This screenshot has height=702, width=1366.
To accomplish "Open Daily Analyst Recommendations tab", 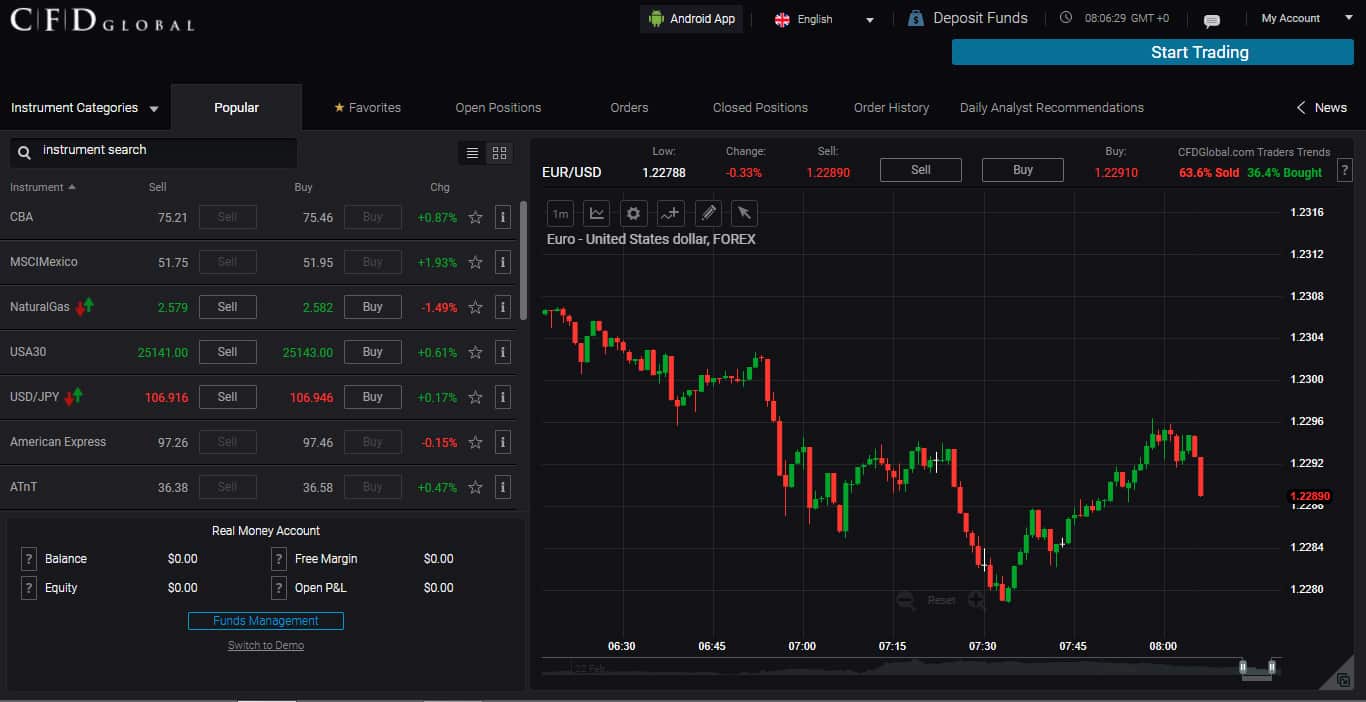I will (x=1052, y=107).
